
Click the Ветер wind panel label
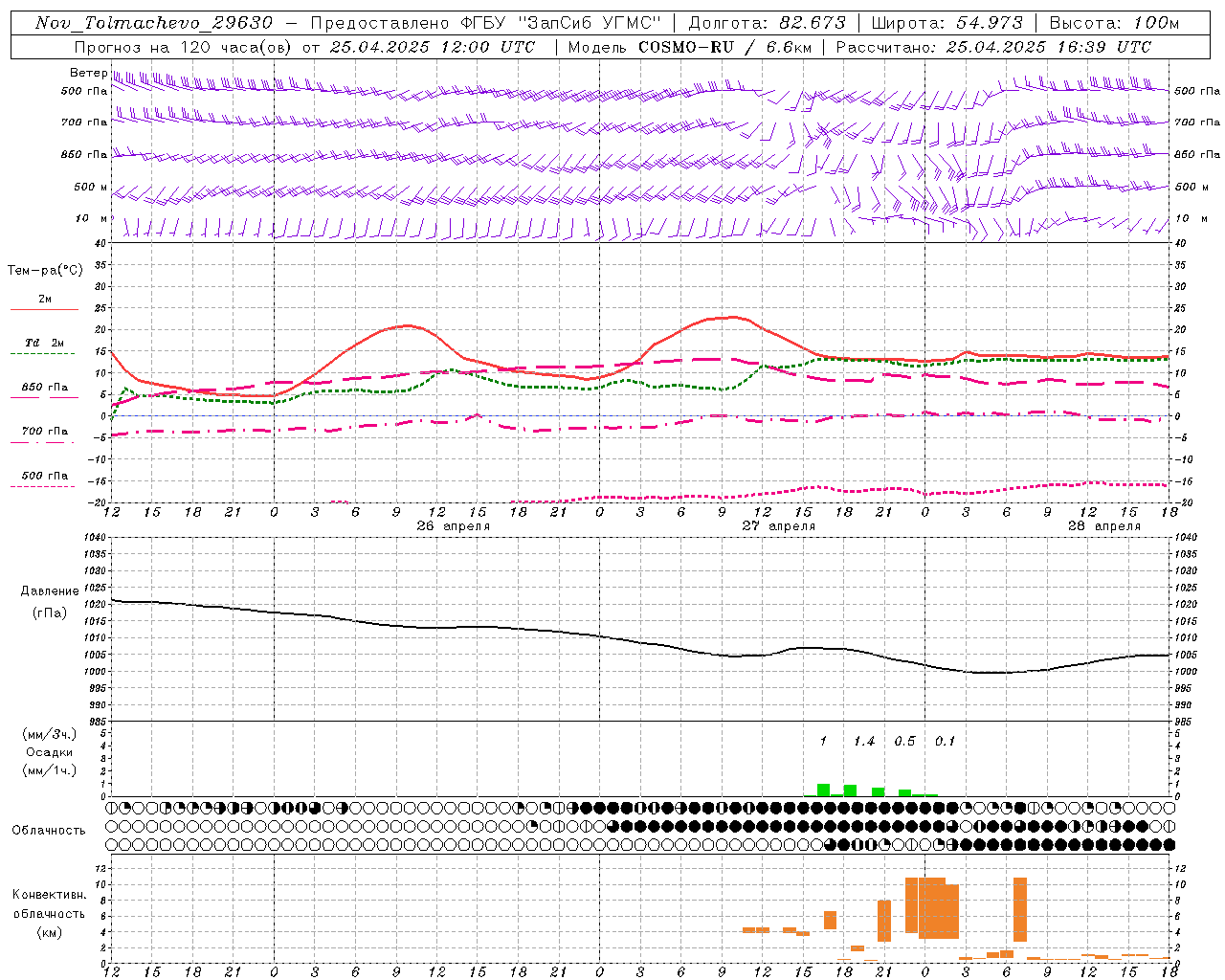[89, 73]
